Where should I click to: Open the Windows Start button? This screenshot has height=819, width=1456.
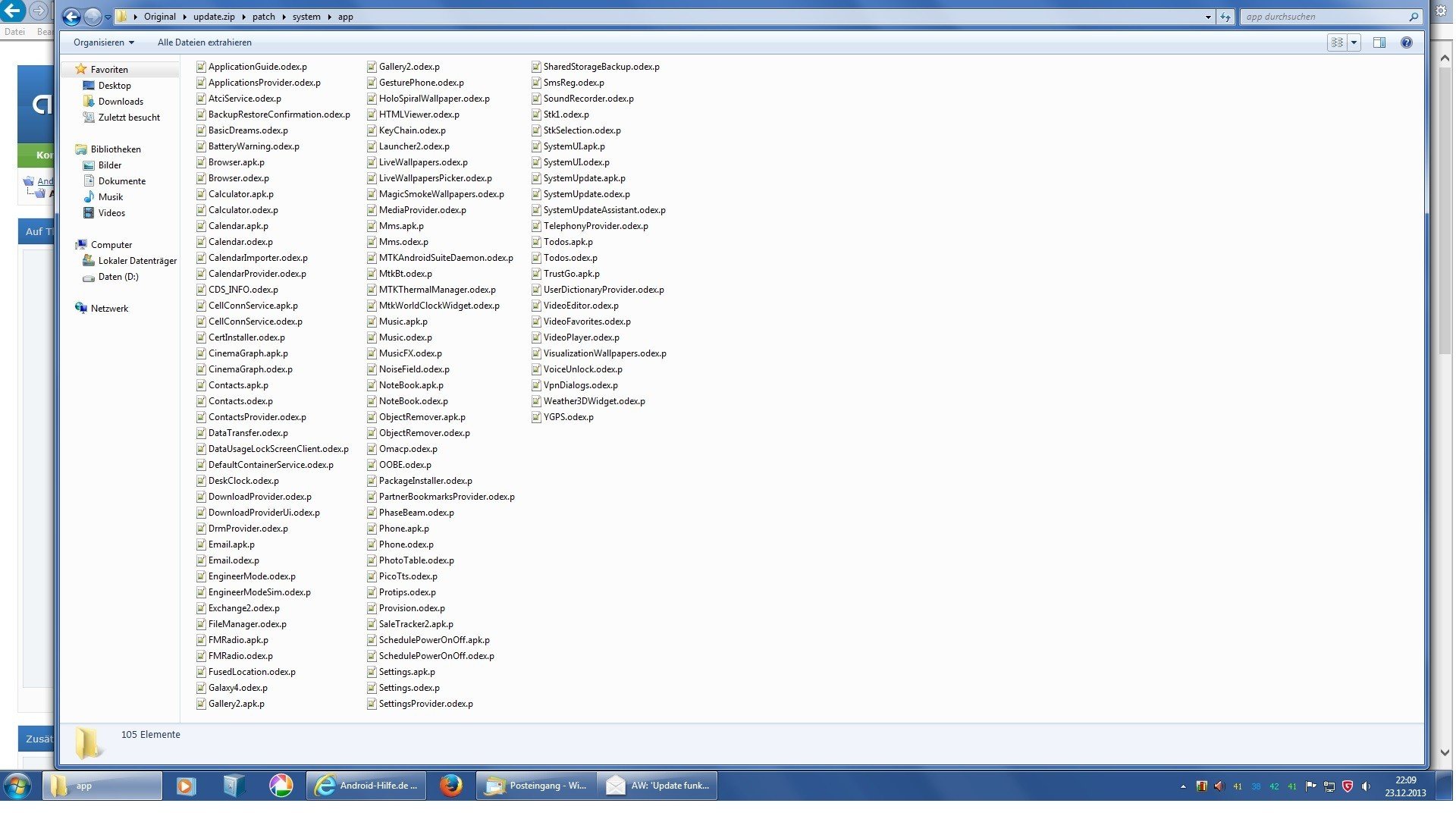click(17, 786)
